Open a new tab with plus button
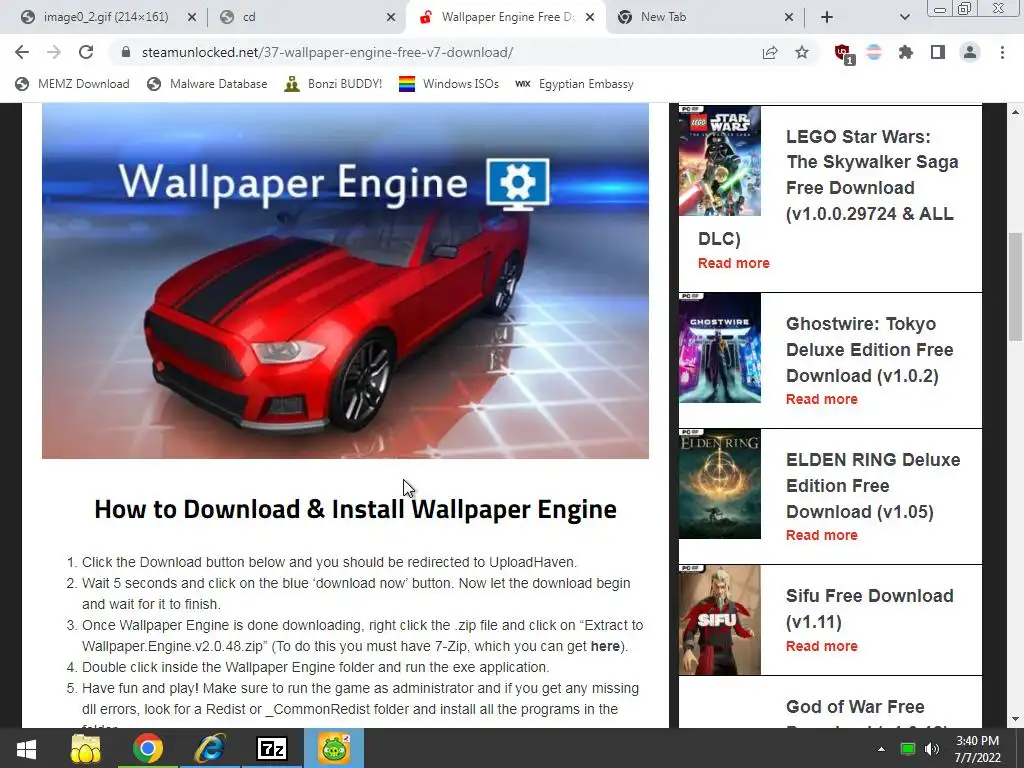 pos(827,17)
